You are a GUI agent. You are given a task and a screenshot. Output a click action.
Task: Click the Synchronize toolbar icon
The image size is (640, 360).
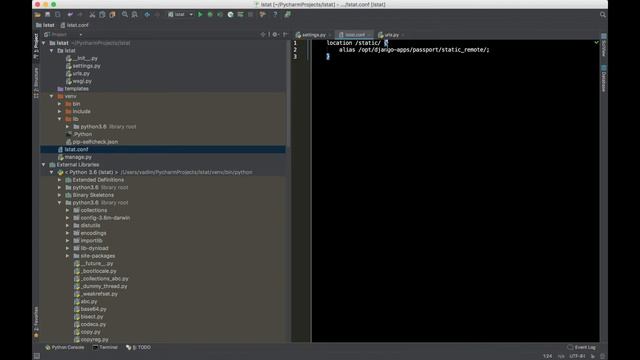tap(58, 14)
